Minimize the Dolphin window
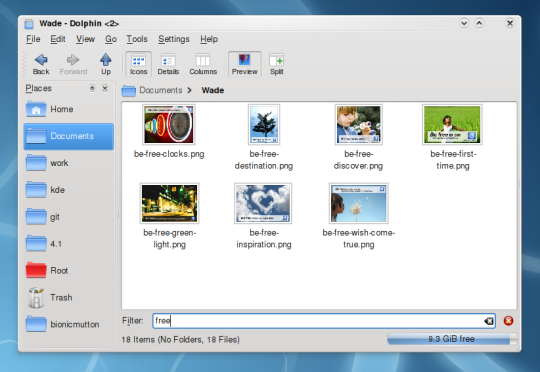540x372 pixels. pyautogui.click(x=464, y=23)
